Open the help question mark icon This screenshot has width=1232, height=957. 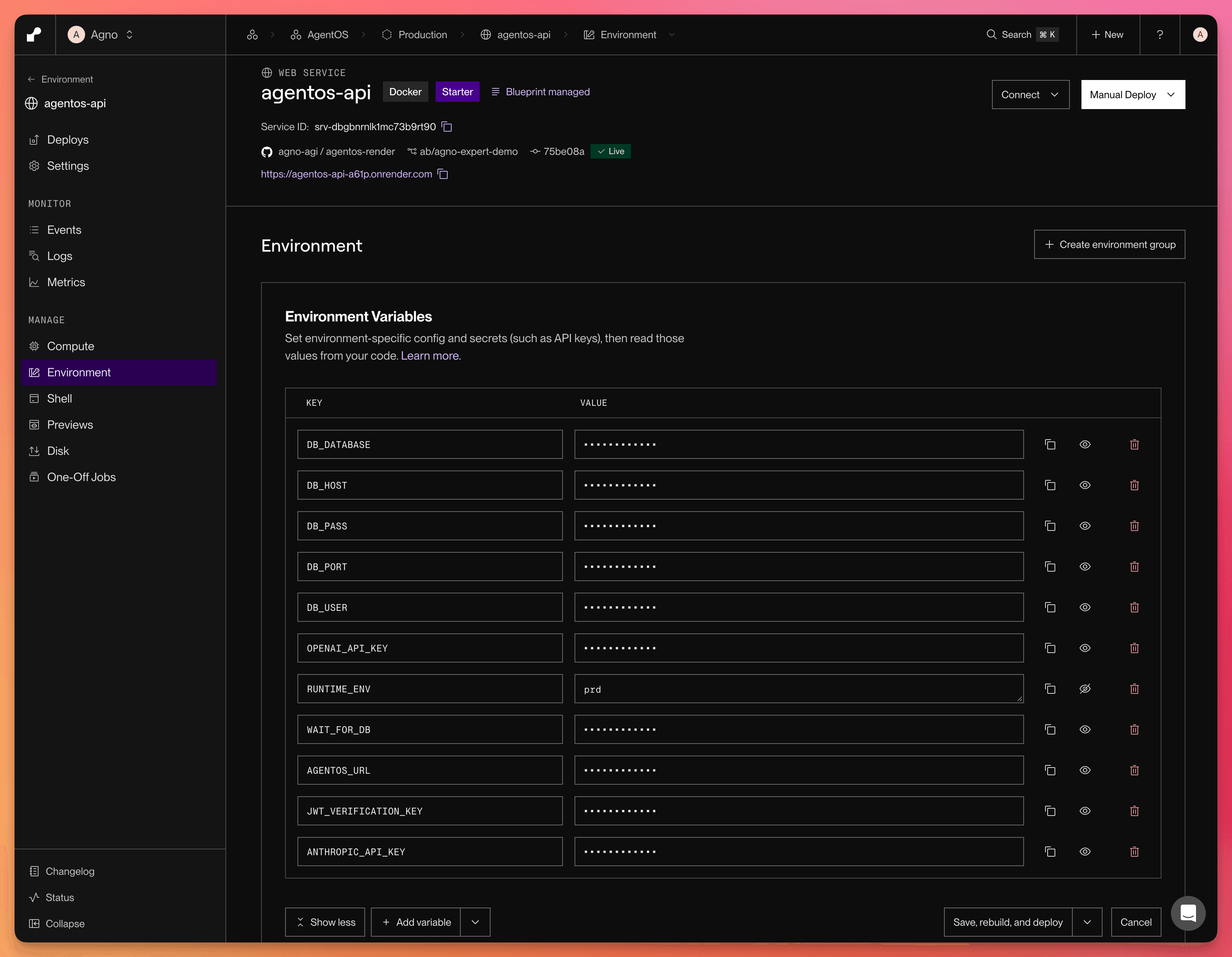click(x=1160, y=35)
